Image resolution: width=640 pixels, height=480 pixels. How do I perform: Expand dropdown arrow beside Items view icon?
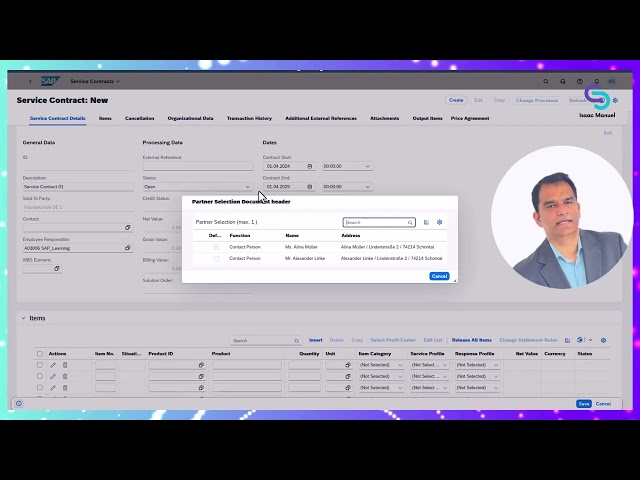pyautogui.click(x=590, y=340)
